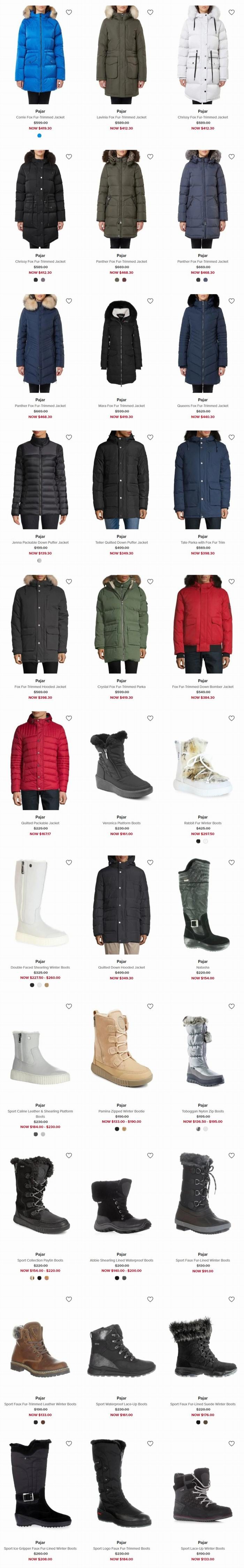
Task: Open the Queens Fox Fur-Trimmed Jacket link
Action: [203, 406]
